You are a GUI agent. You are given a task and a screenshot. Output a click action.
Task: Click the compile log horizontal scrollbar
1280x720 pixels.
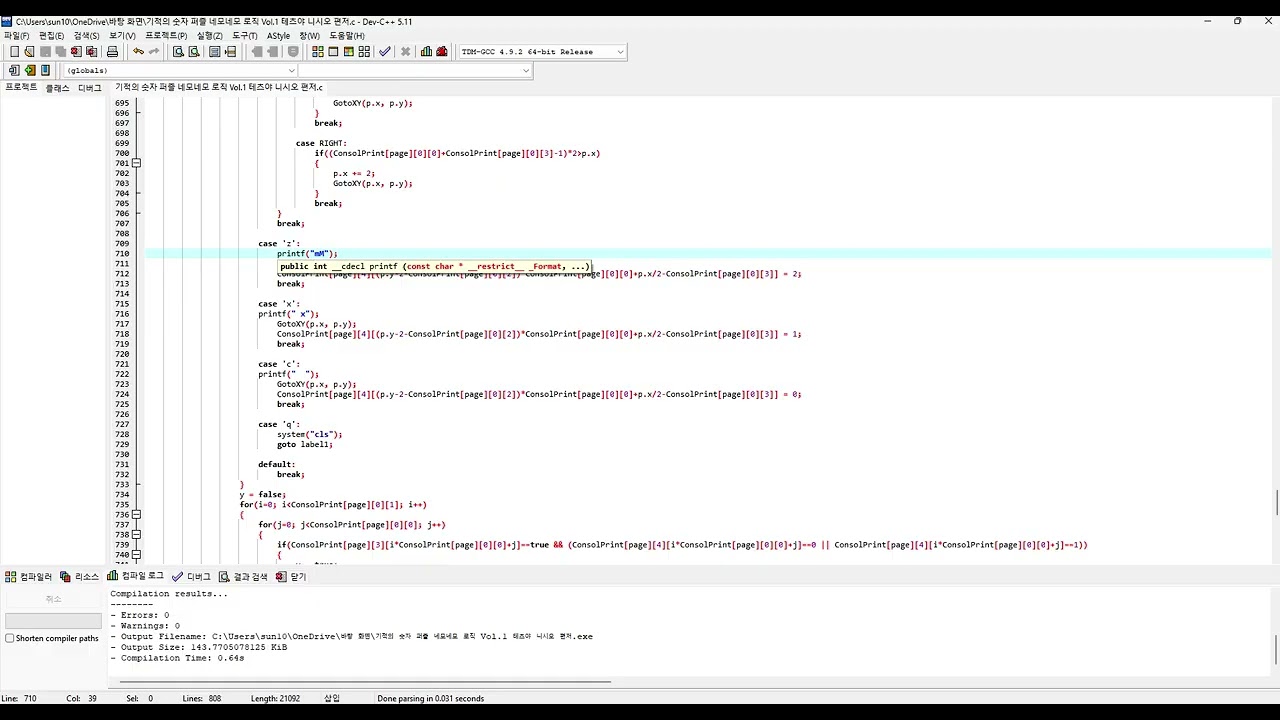tap(366, 682)
